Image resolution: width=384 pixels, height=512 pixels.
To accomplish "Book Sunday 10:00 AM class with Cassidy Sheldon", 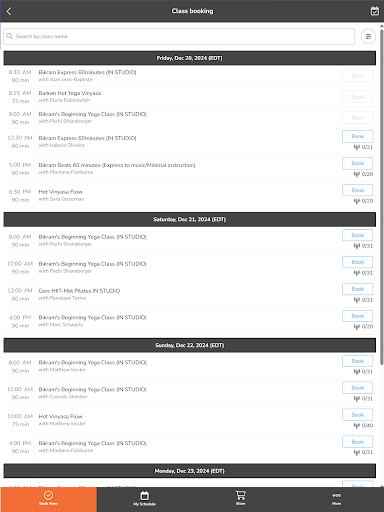I will pos(357,388).
